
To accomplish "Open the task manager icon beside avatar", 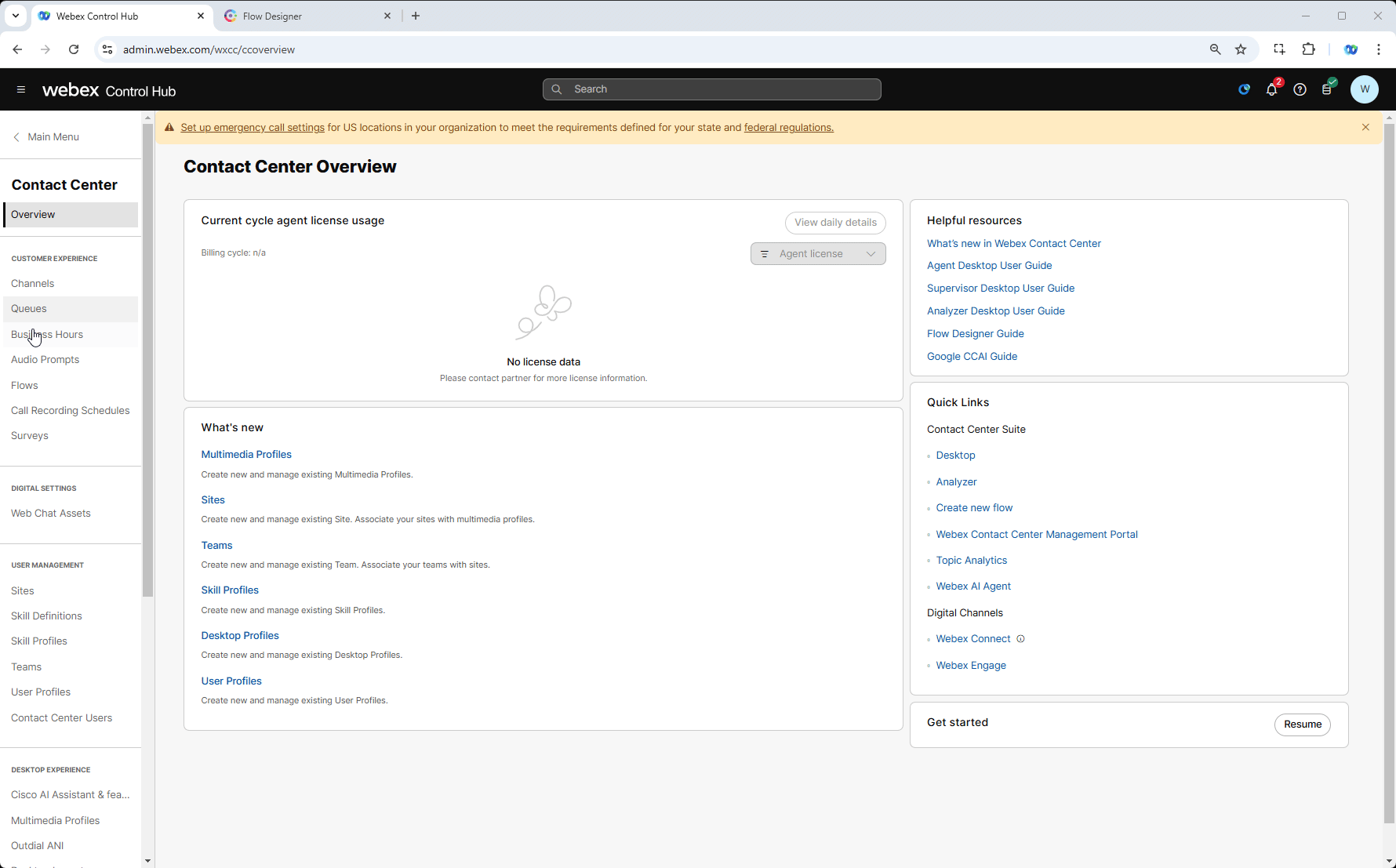I will pos(1327,89).
